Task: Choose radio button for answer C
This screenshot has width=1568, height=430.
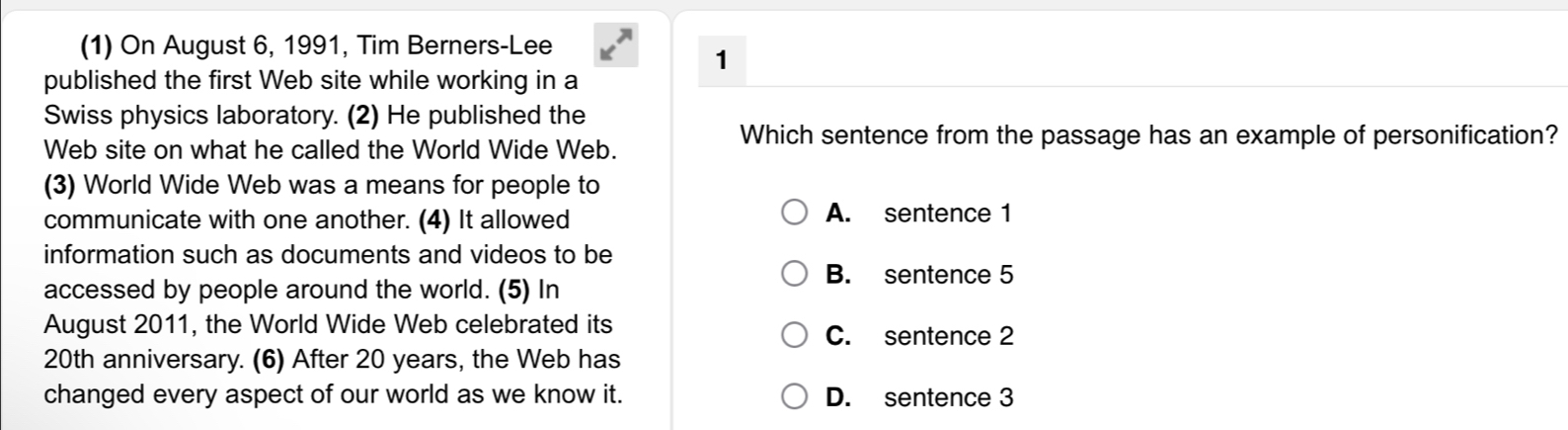Action: click(795, 336)
